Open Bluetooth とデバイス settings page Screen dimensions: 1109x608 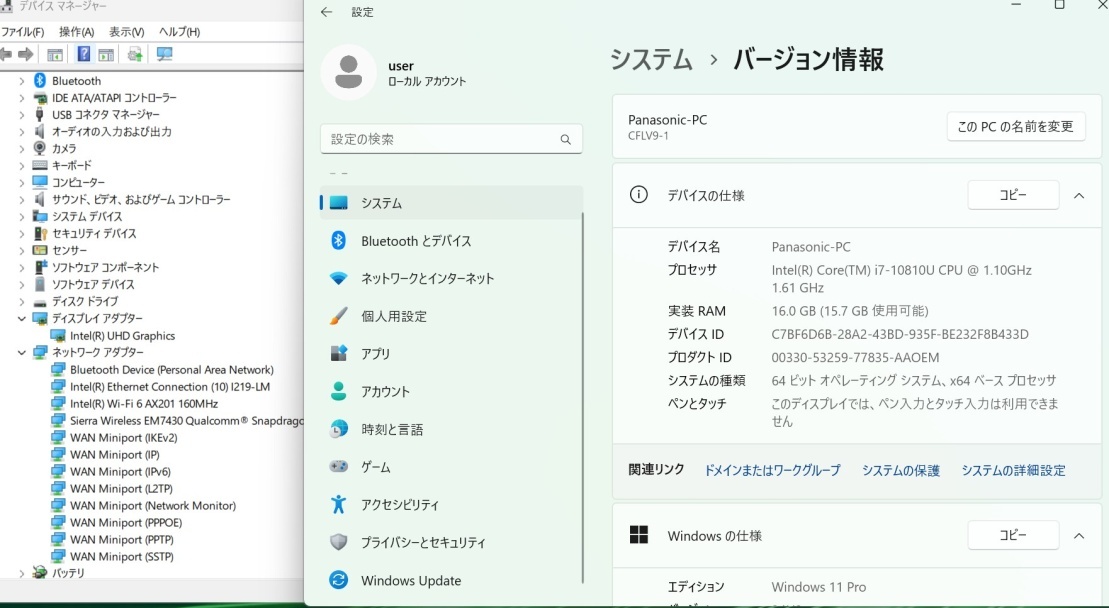(451, 240)
